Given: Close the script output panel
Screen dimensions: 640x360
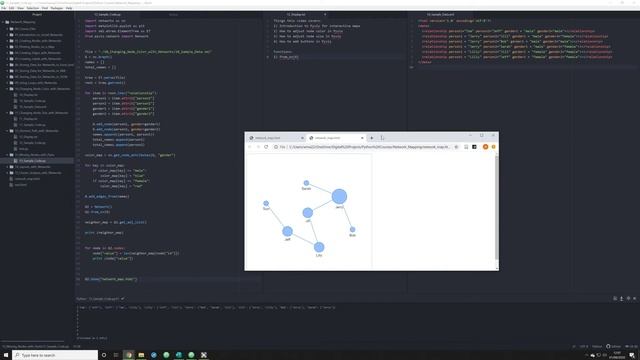Looking at the screenshot, I should coord(634,298).
